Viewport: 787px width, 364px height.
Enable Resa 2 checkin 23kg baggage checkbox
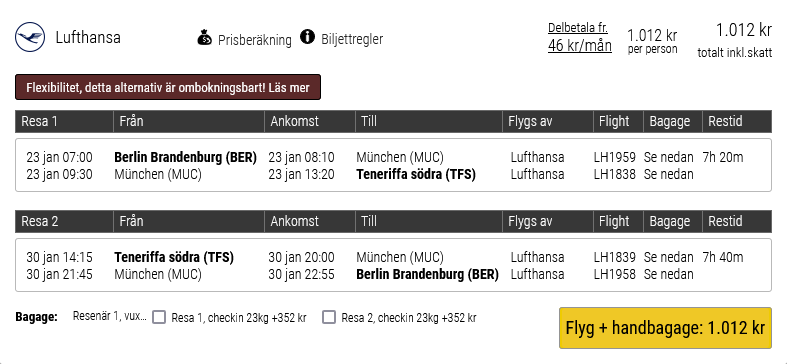(x=329, y=317)
